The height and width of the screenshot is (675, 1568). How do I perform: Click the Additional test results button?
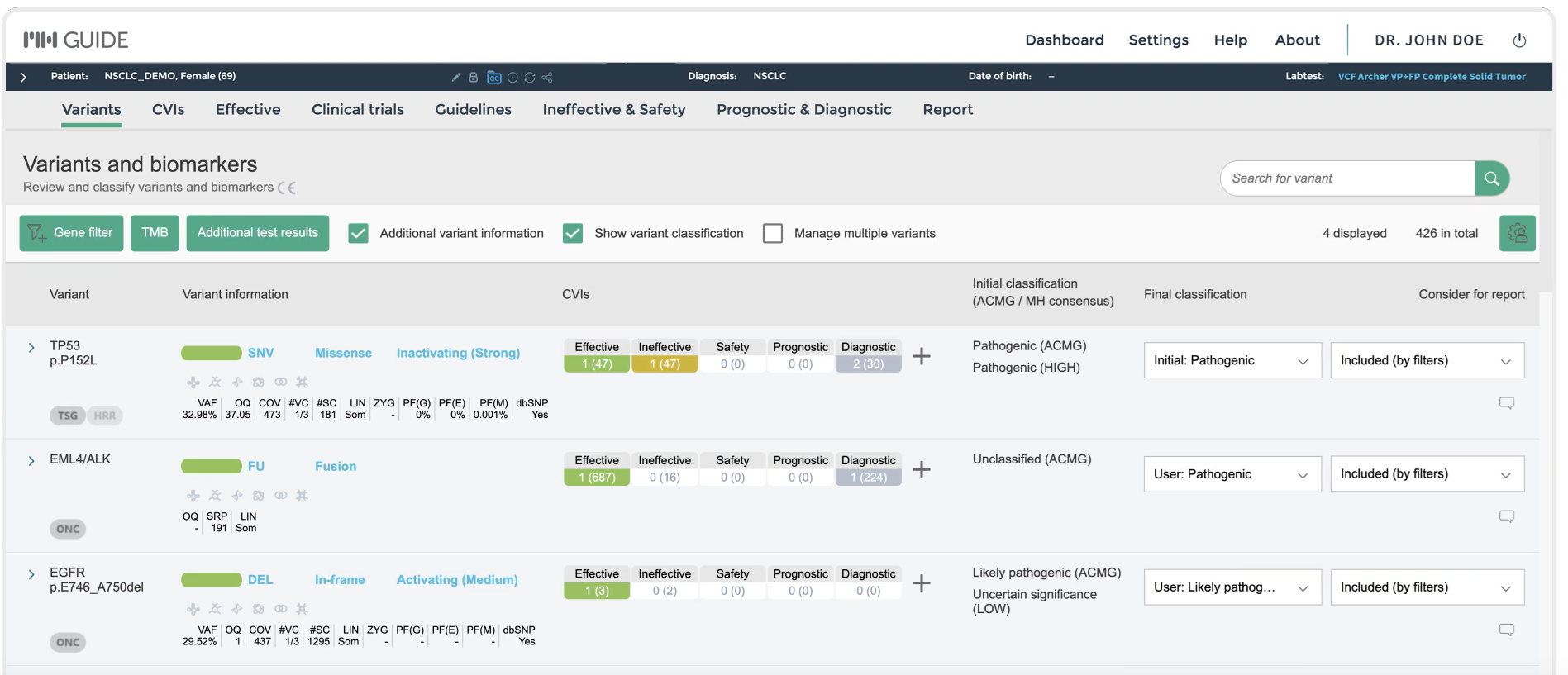point(257,233)
